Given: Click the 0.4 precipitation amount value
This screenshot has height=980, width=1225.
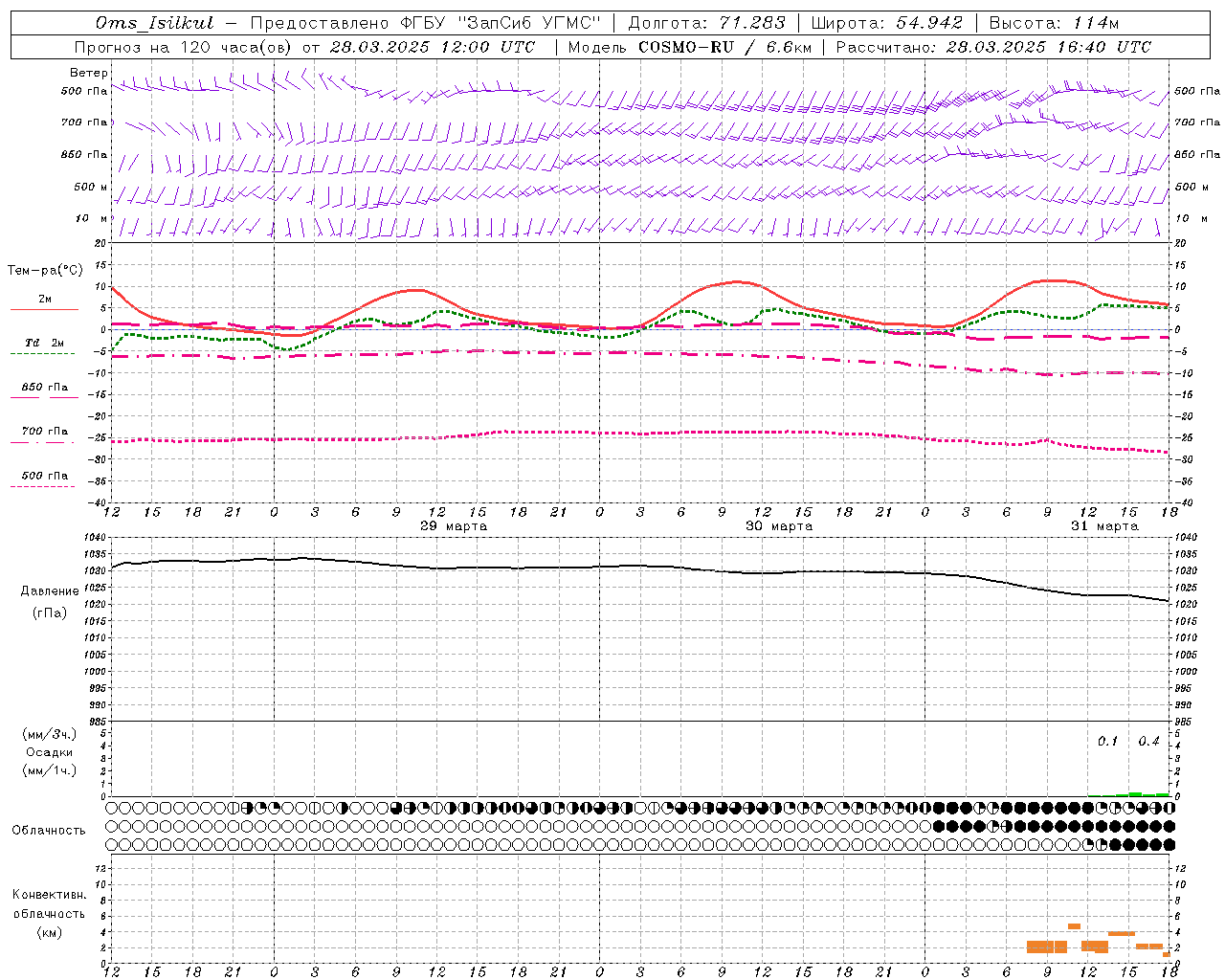Looking at the screenshot, I should pos(1148,742).
